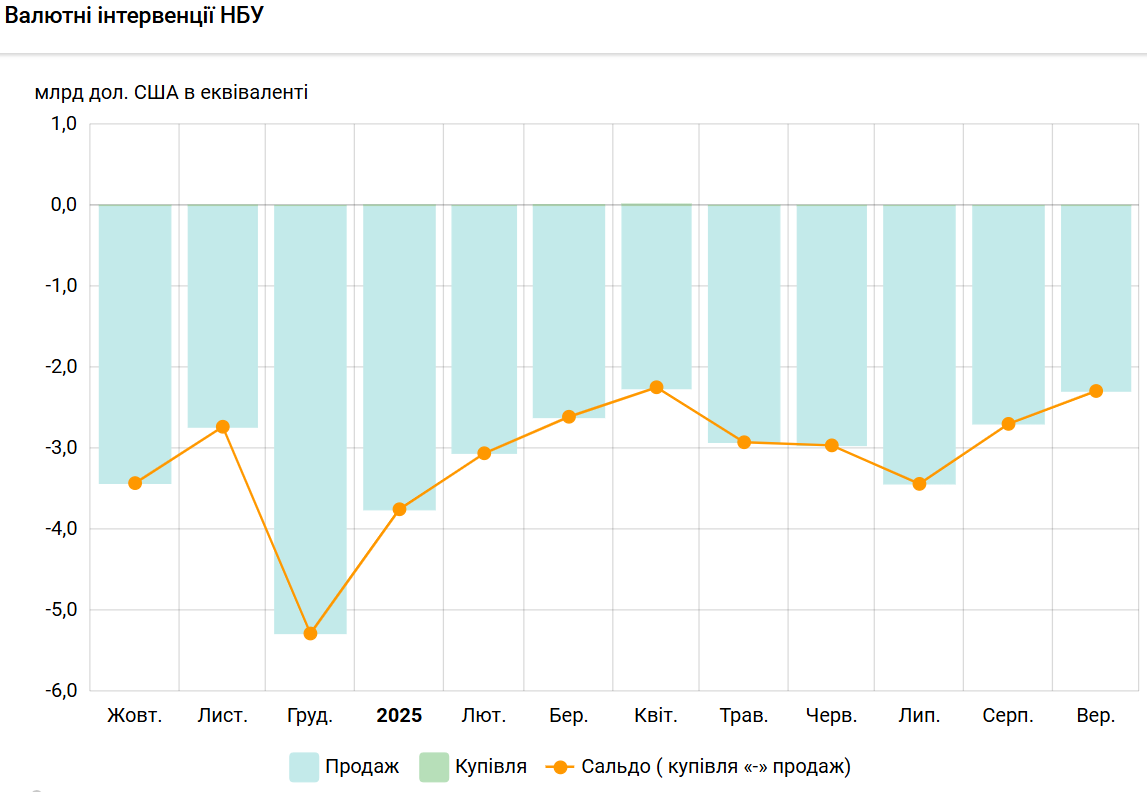Screen dimensions: 1147x792
Task: Click the orange 'Сальдо' legend marker
Action: click(x=560, y=767)
